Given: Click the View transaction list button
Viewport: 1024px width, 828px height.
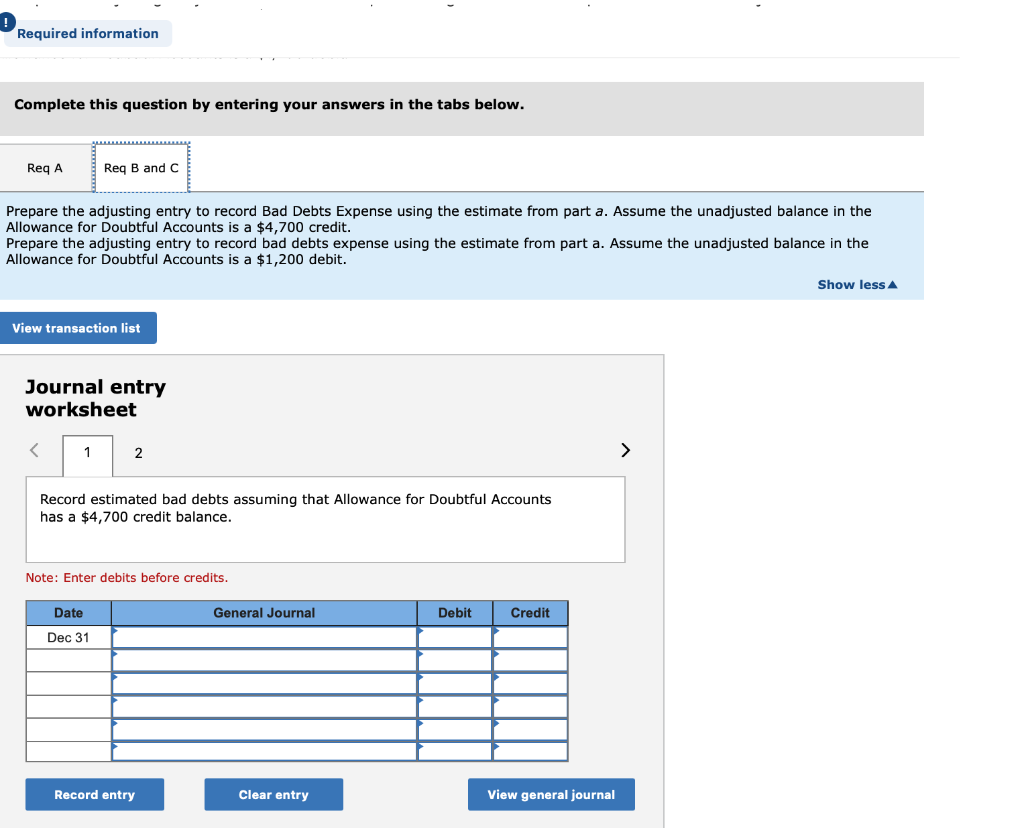Looking at the screenshot, I should 78,327.
